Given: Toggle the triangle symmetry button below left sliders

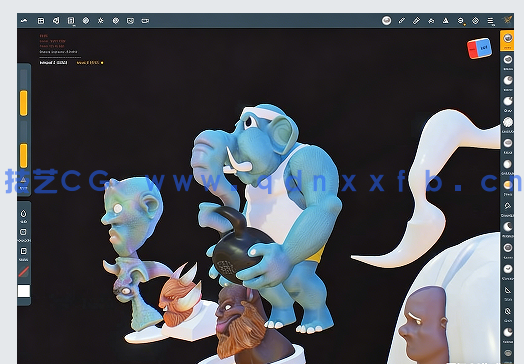Looking at the screenshot, I should coord(23,182).
